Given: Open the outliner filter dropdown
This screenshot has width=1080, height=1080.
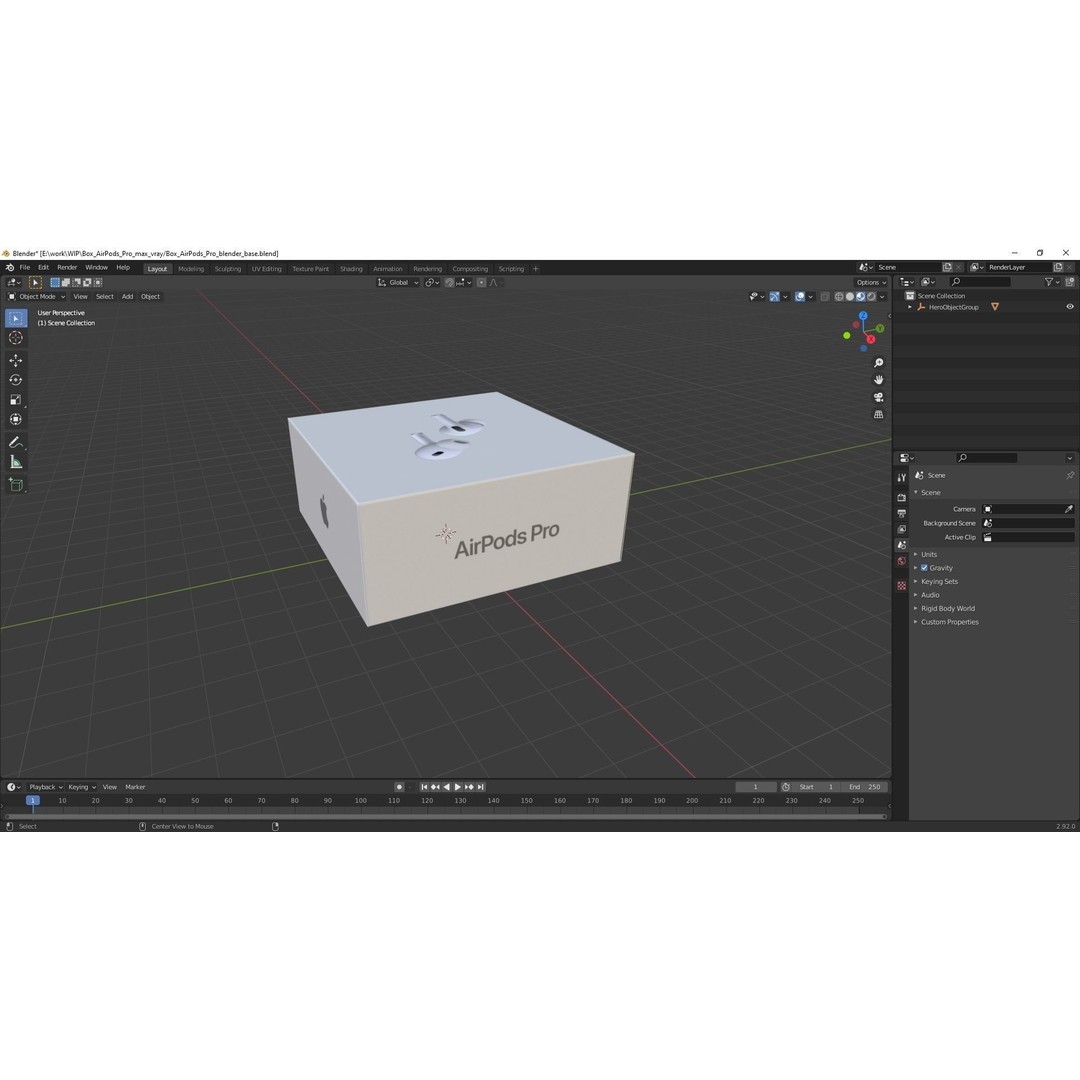Looking at the screenshot, I should click(1052, 282).
